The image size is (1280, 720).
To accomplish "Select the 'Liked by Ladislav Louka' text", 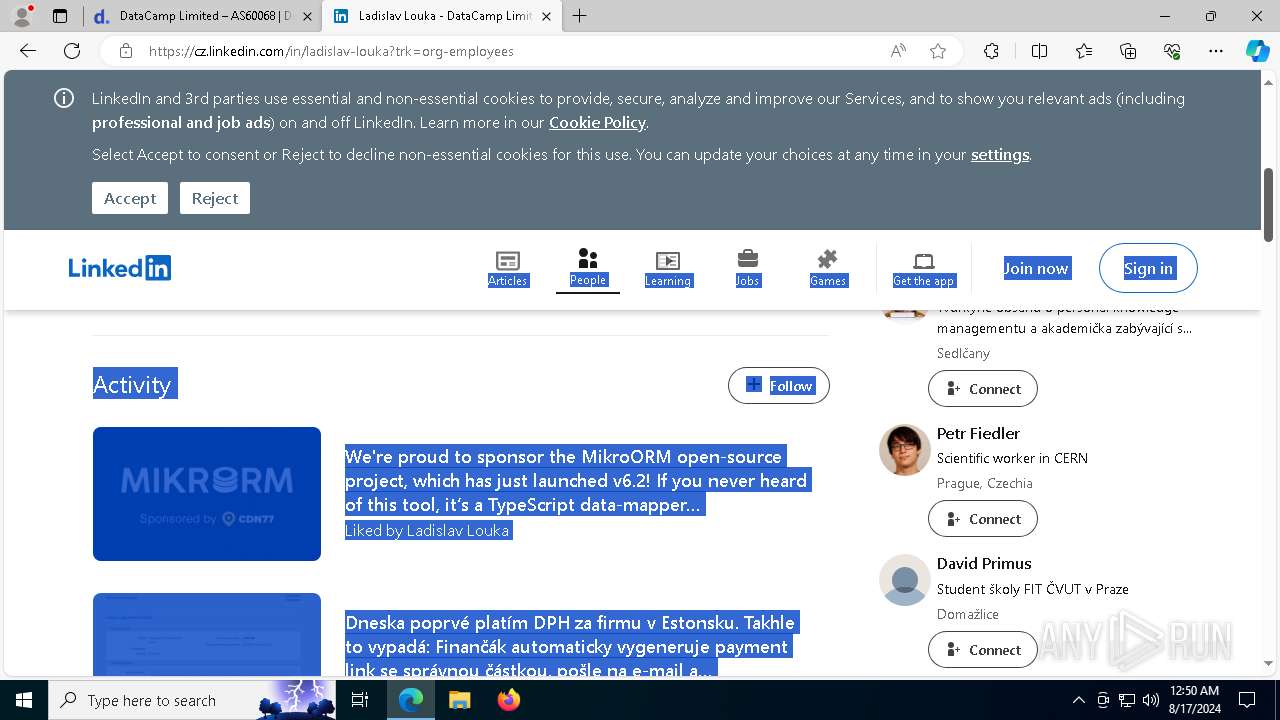I will pyautogui.click(x=428, y=531).
